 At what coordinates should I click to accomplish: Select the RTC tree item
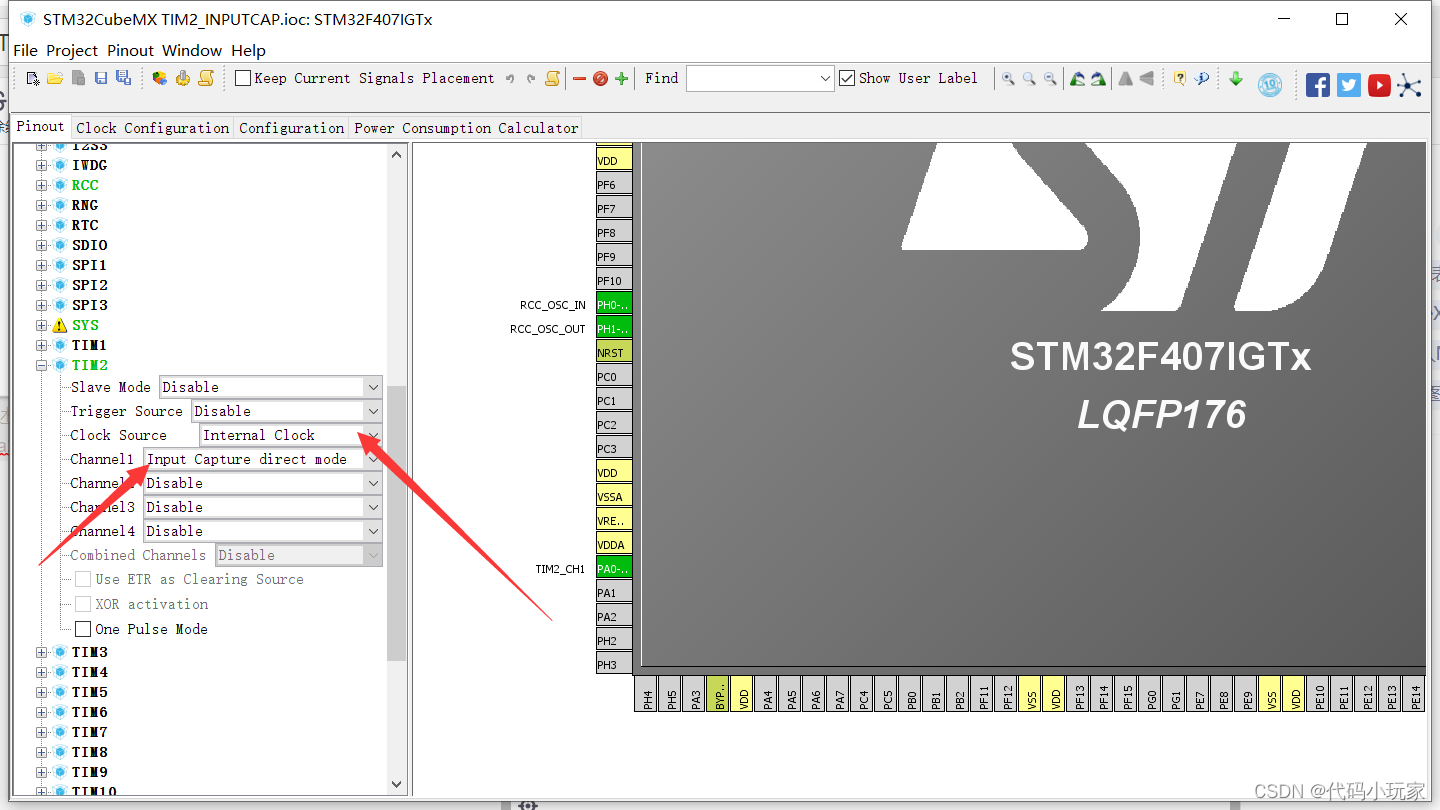click(x=85, y=225)
